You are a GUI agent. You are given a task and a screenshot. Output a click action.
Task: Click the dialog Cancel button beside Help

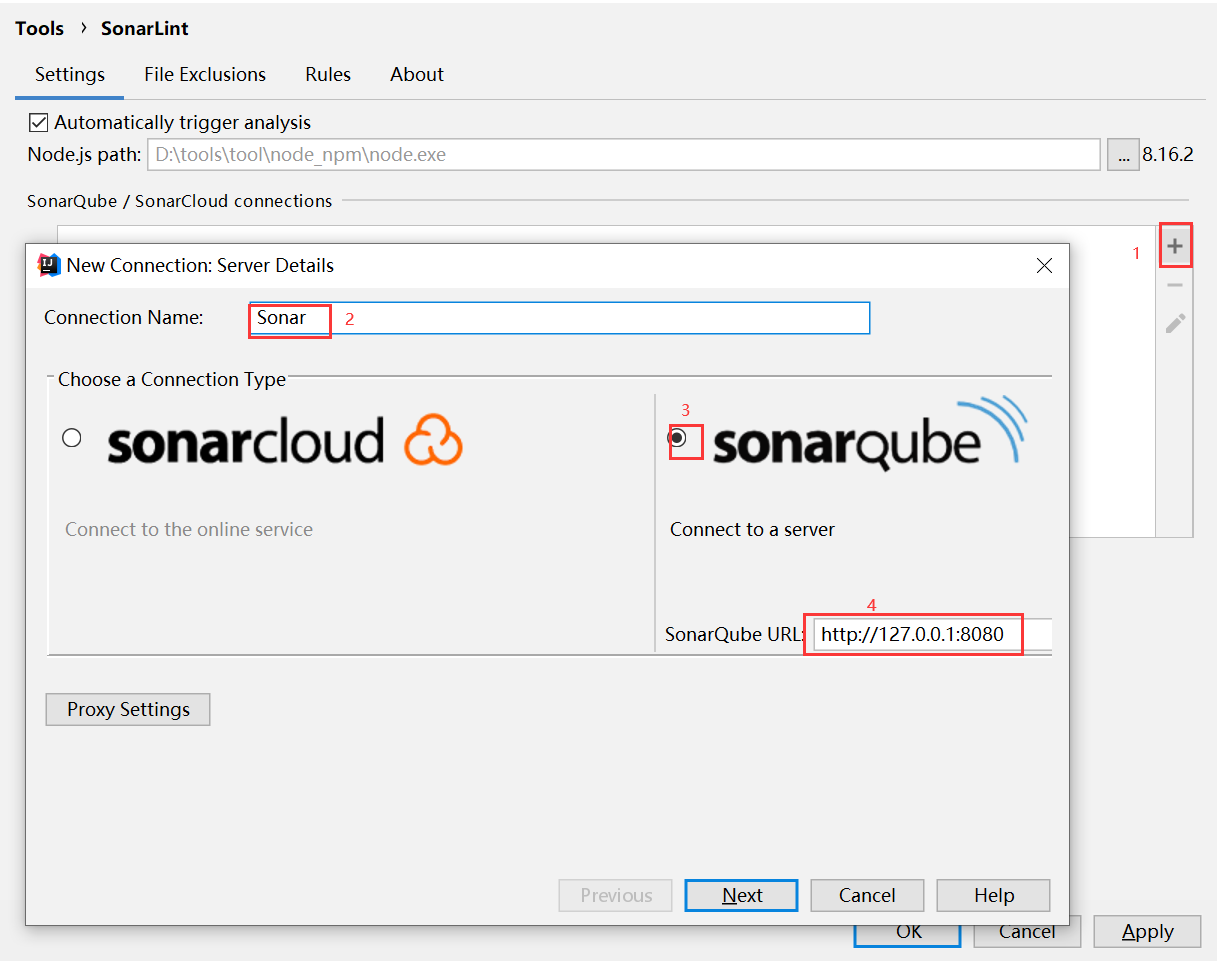(x=867, y=896)
